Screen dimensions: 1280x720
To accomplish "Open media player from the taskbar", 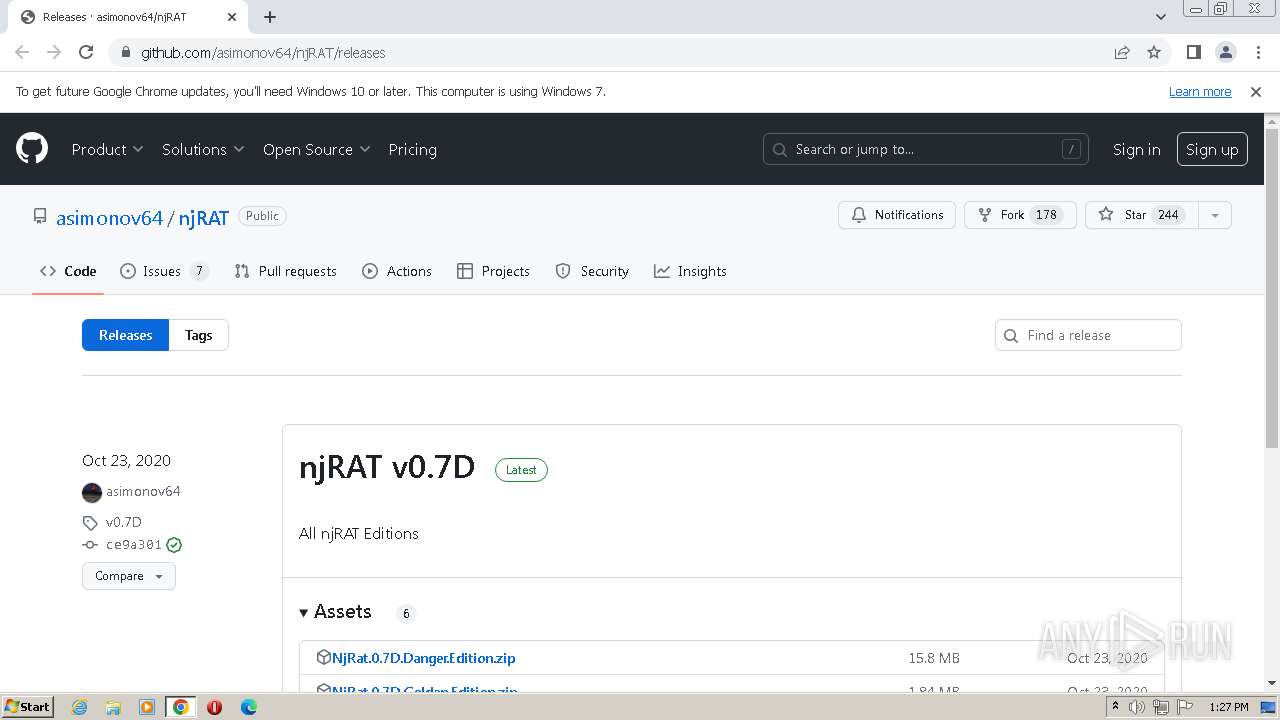I will [x=147, y=707].
